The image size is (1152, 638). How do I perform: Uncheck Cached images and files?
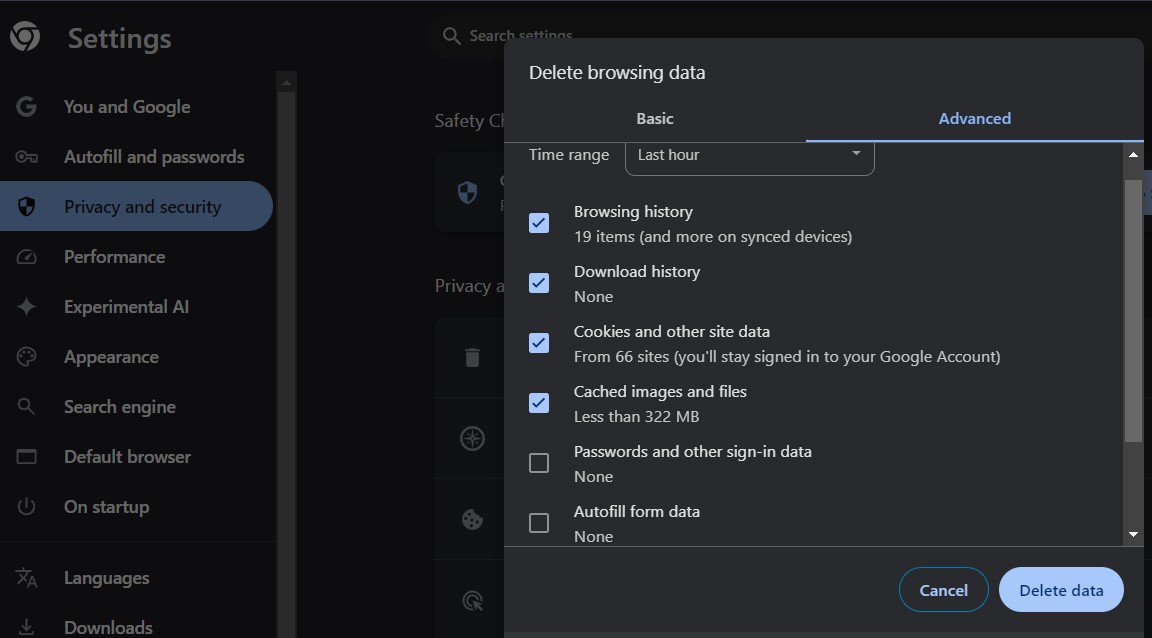point(539,403)
